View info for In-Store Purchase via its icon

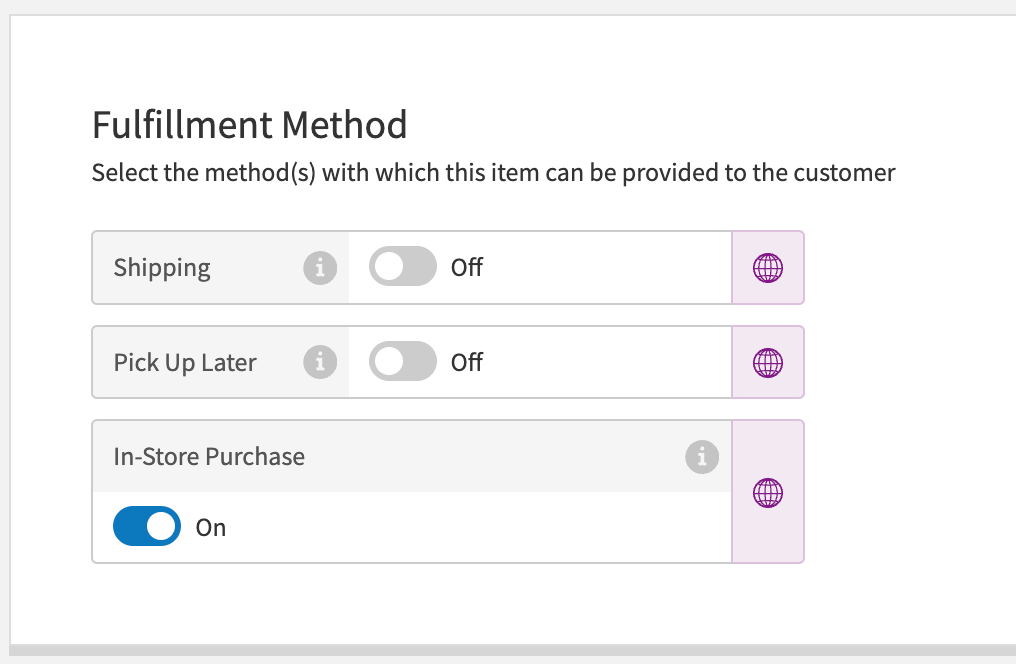[702, 457]
